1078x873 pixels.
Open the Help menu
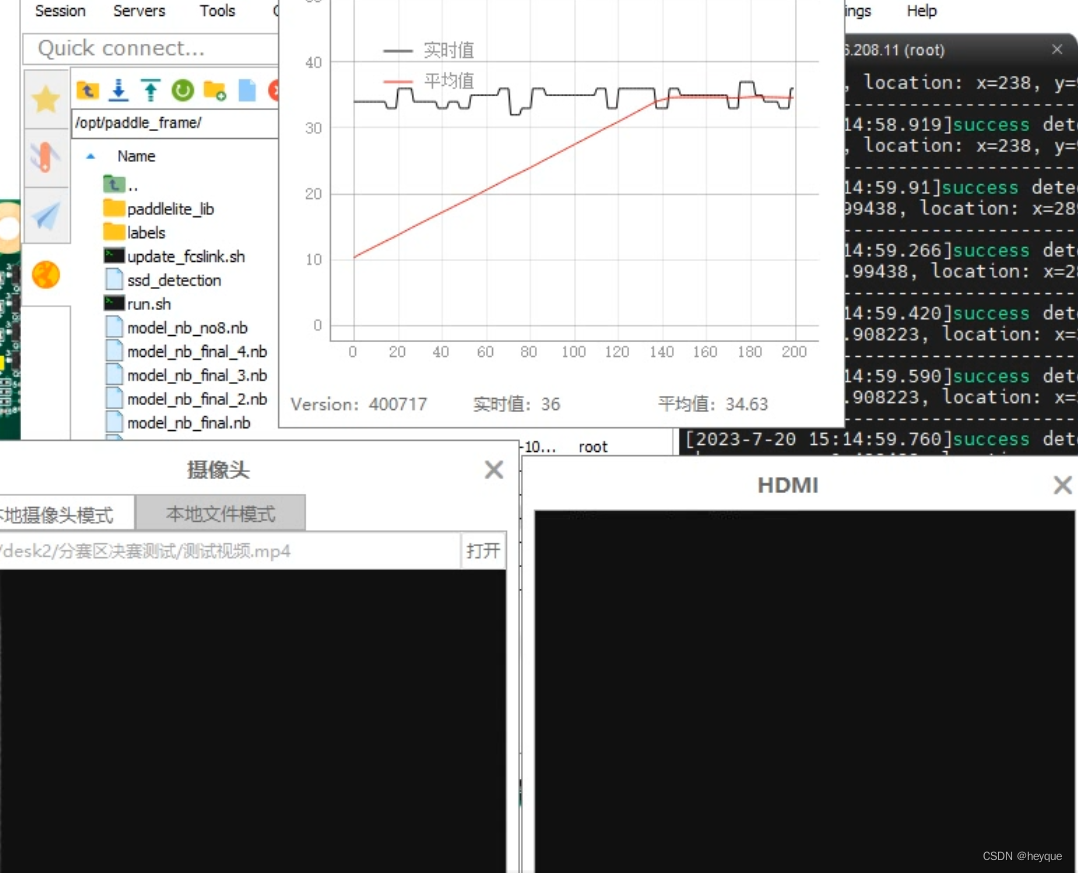click(921, 11)
